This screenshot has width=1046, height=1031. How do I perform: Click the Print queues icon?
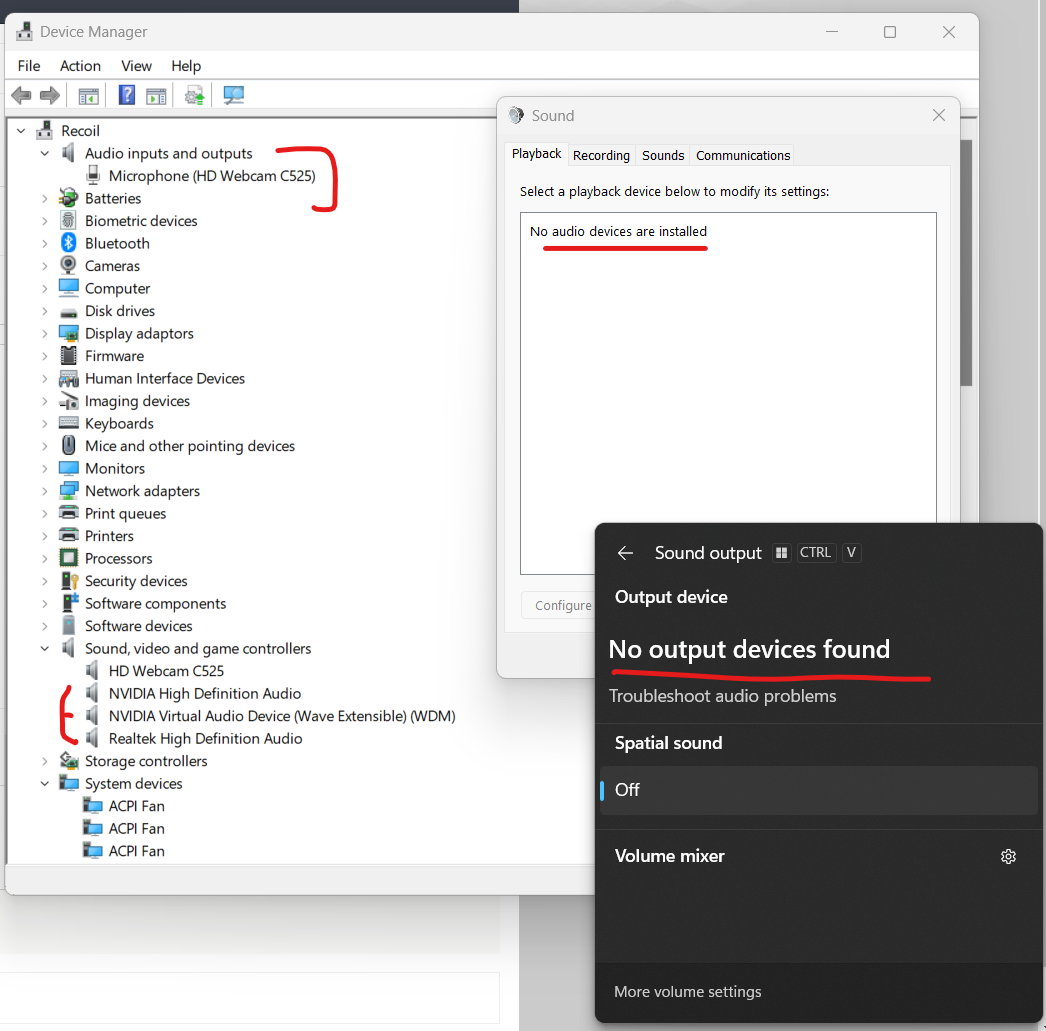(x=68, y=513)
